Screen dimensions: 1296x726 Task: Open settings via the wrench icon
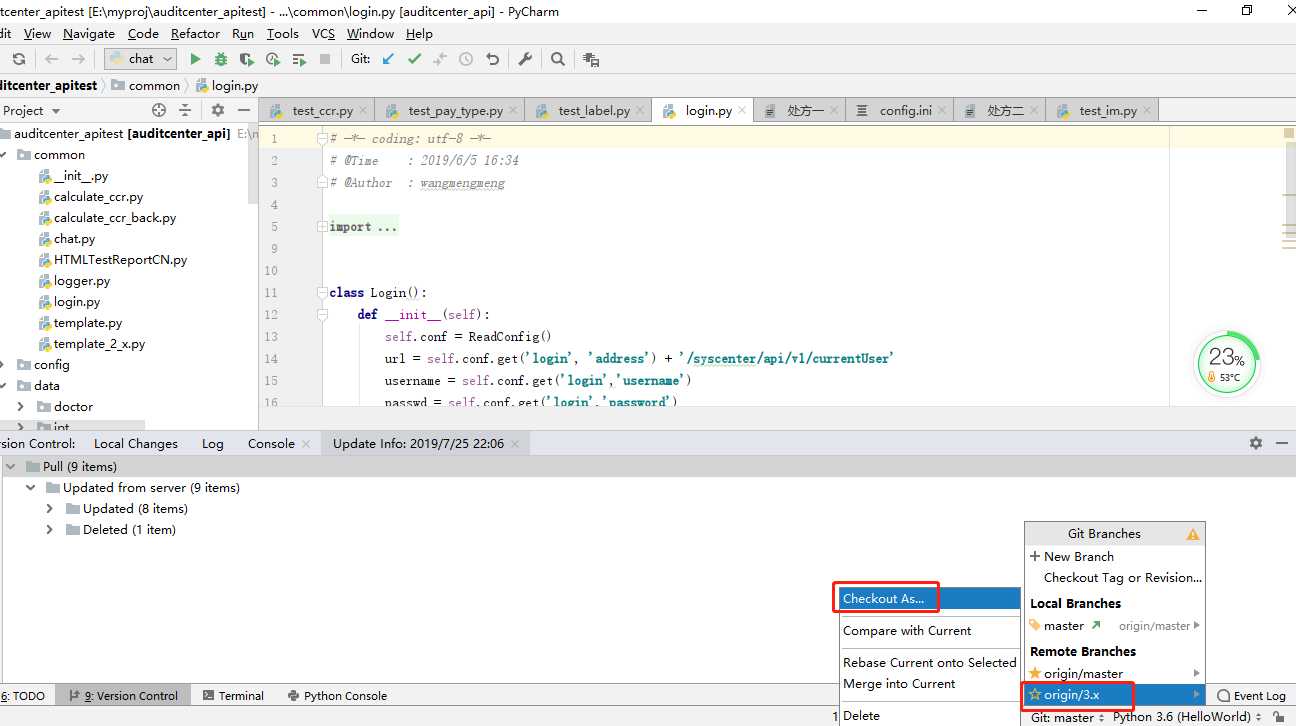pyautogui.click(x=525, y=59)
